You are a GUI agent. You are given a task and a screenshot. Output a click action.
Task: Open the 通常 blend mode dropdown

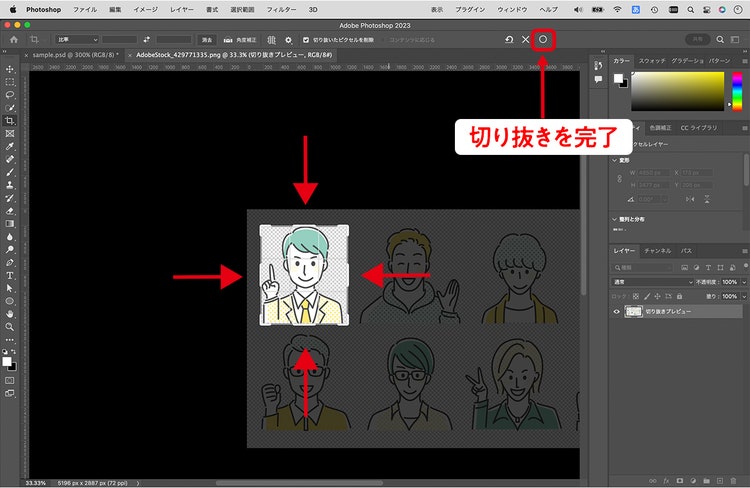pyautogui.click(x=652, y=282)
